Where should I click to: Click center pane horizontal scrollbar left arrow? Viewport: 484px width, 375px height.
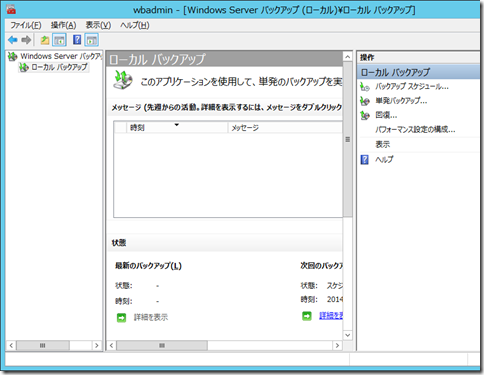[x=111, y=345]
